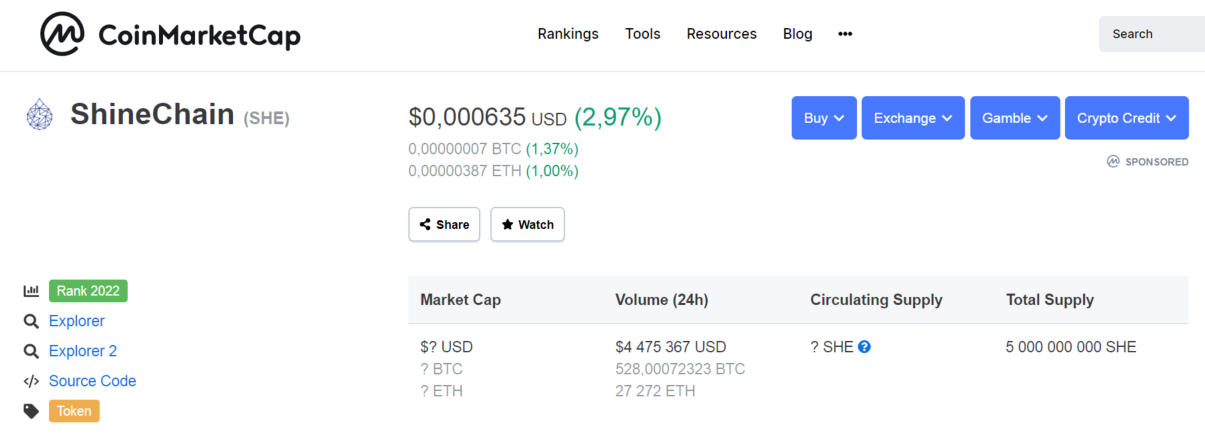The width and height of the screenshot is (1205, 435).
Task: Open the Explorer 2 link
Action: tap(83, 351)
